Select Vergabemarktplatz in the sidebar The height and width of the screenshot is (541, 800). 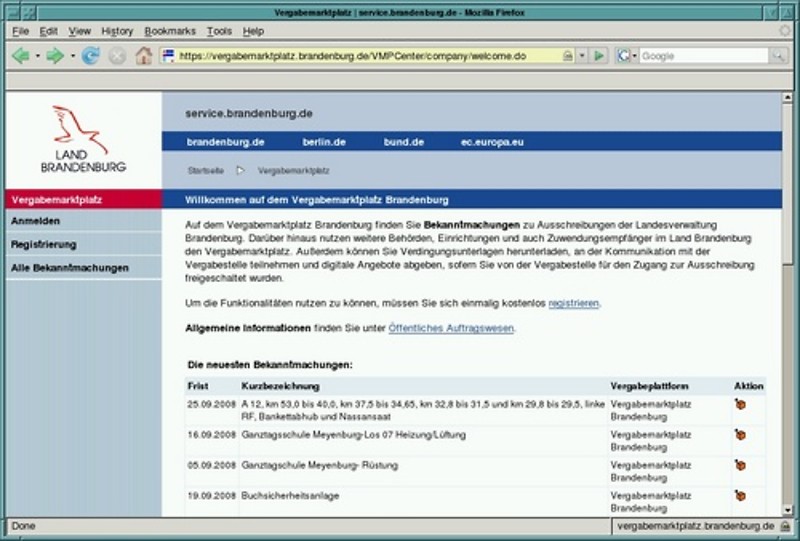pyautogui.click(x=84, y=200)
